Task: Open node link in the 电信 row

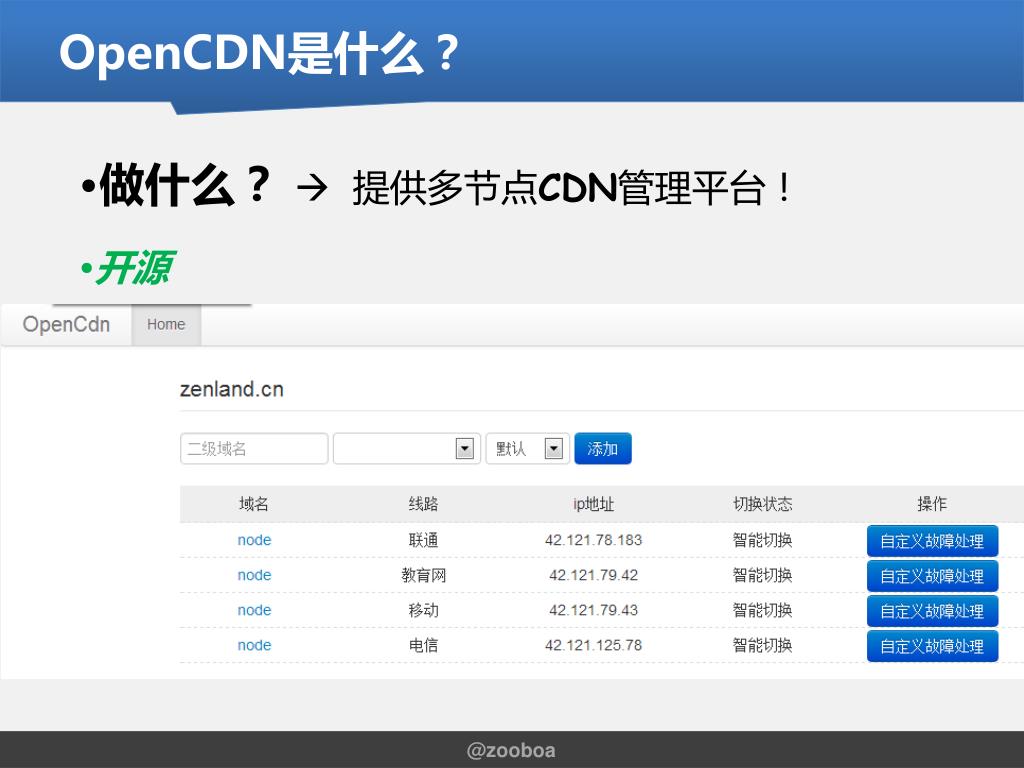Action: pyautogui.click(x=254, y=645)
